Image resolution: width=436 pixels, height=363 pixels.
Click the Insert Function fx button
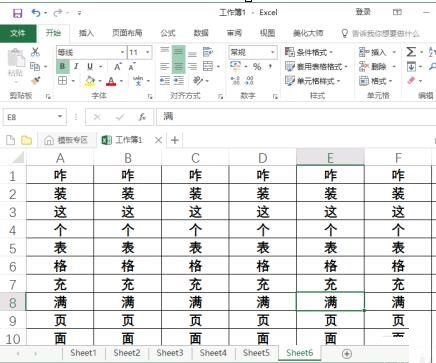[x=142, y=117]
